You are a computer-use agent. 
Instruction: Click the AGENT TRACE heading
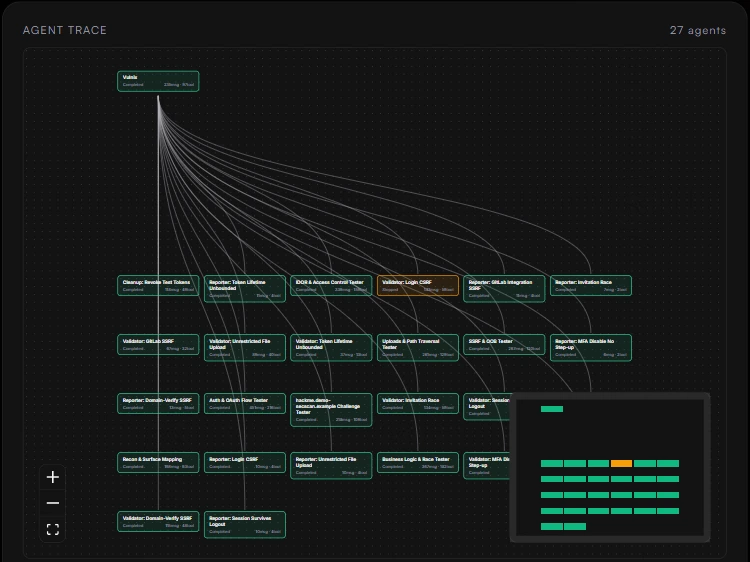(x=65, y=30)
